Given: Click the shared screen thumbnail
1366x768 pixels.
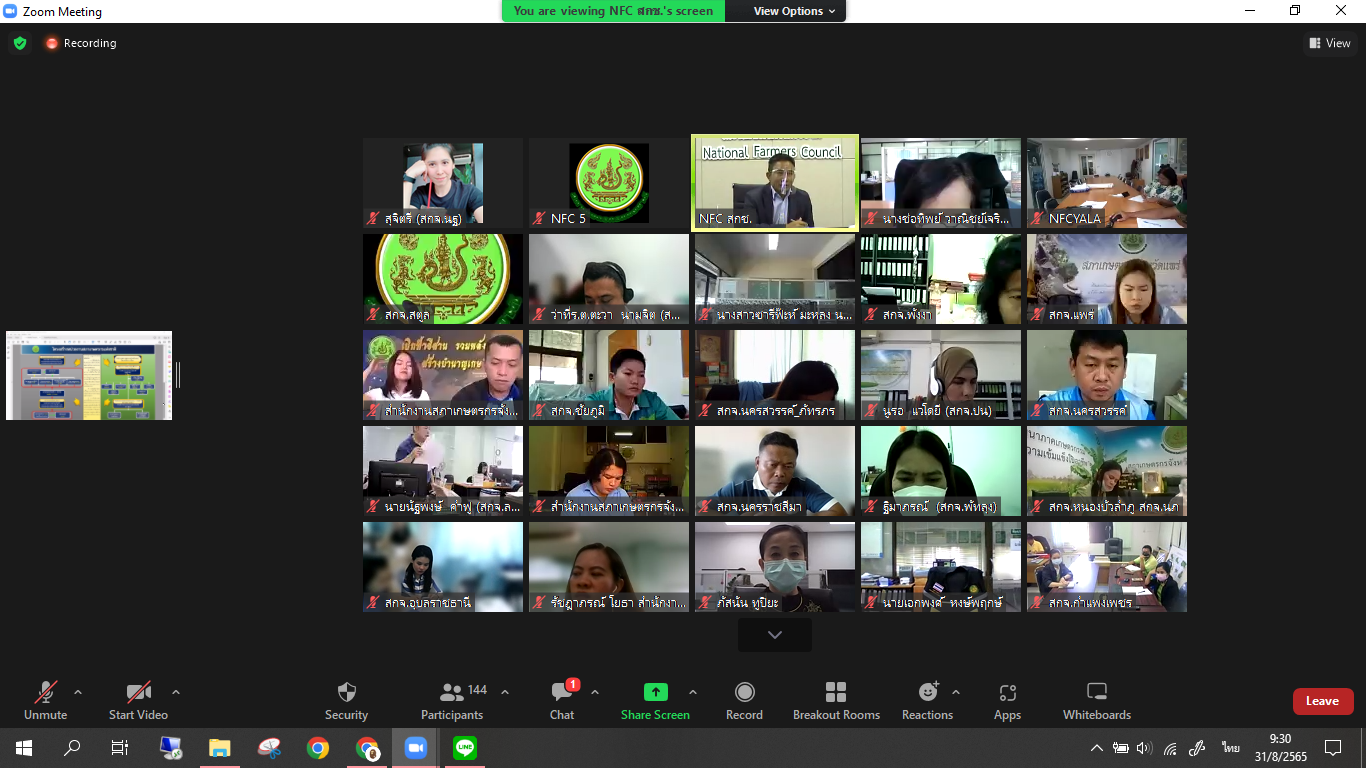Looking at the screenshot, I should point(89,375).
